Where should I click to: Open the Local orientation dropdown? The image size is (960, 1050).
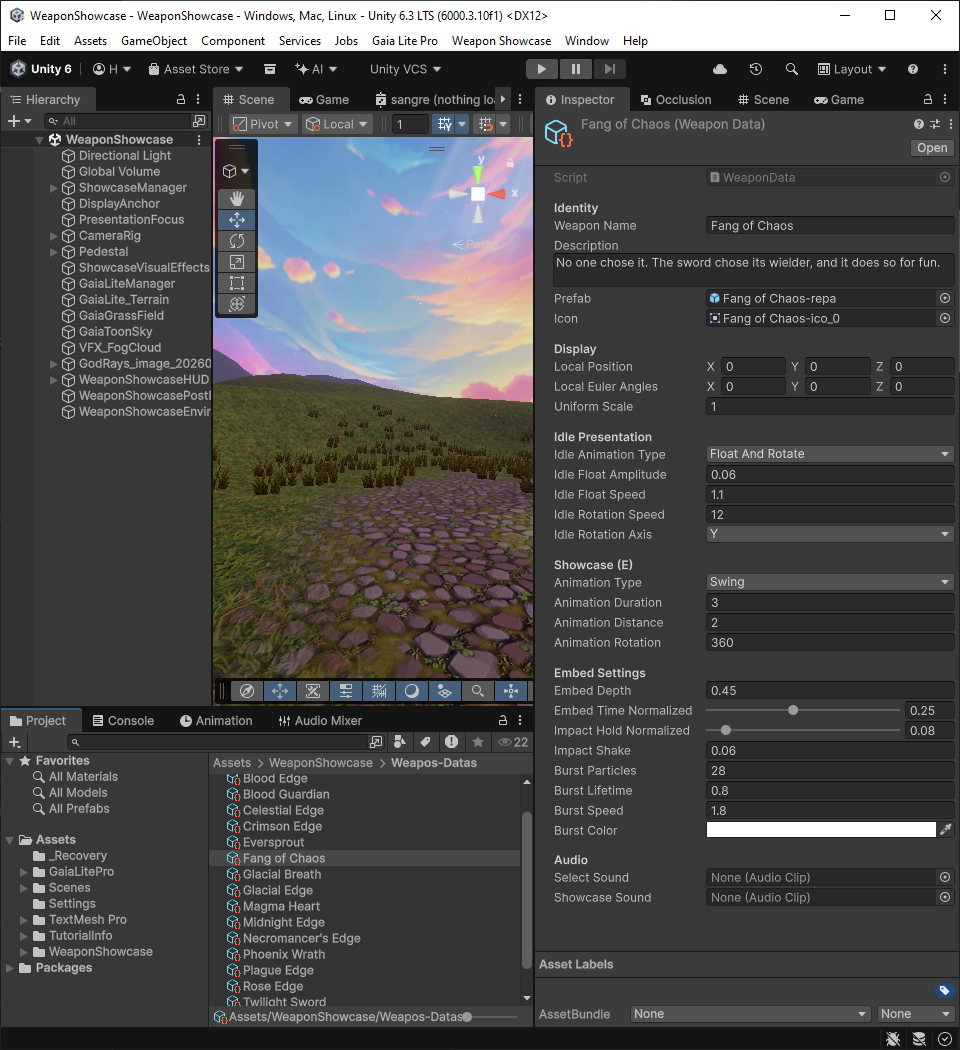(x=337, y=124)
